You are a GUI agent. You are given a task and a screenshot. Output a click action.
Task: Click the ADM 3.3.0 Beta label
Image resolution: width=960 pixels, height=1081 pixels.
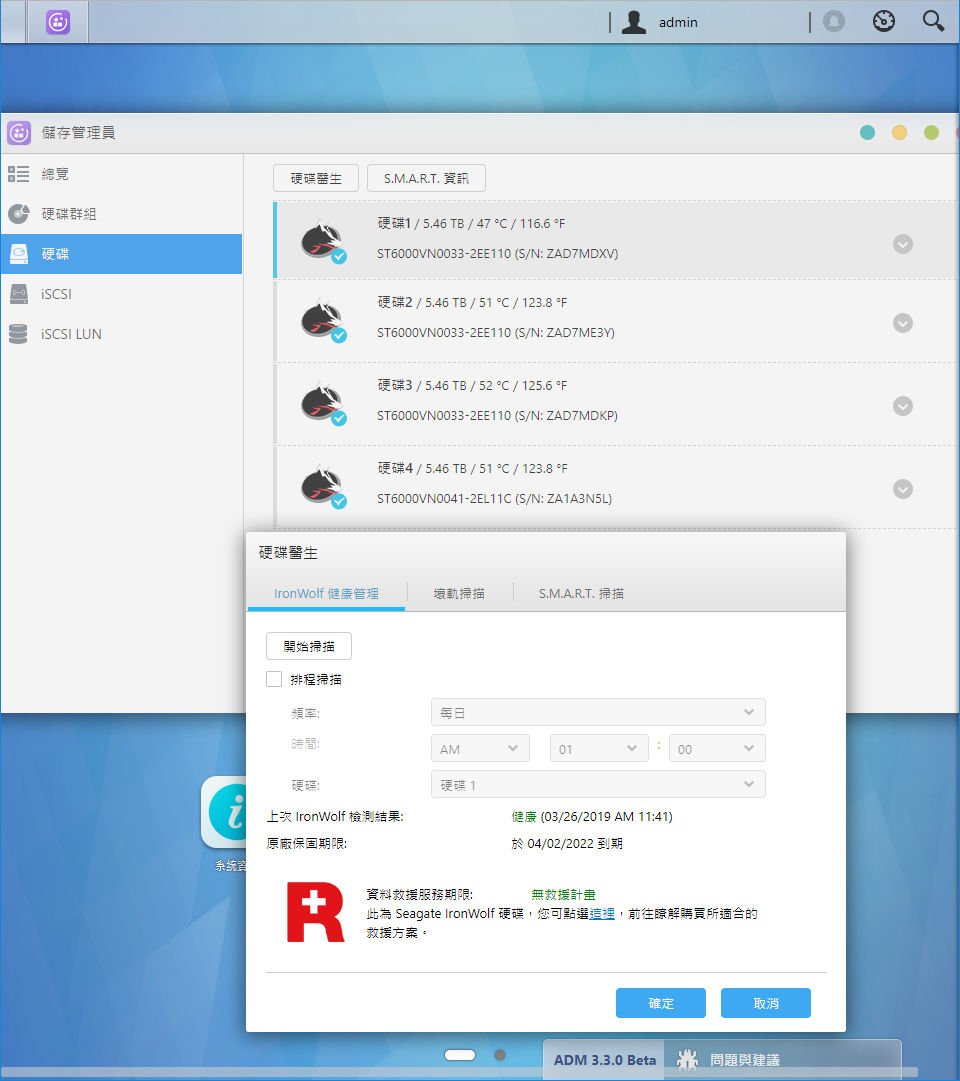(605, 1060)
